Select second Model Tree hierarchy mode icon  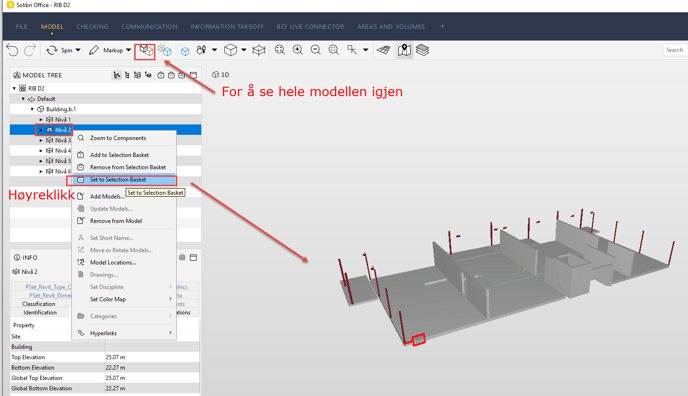coord(127,75)
